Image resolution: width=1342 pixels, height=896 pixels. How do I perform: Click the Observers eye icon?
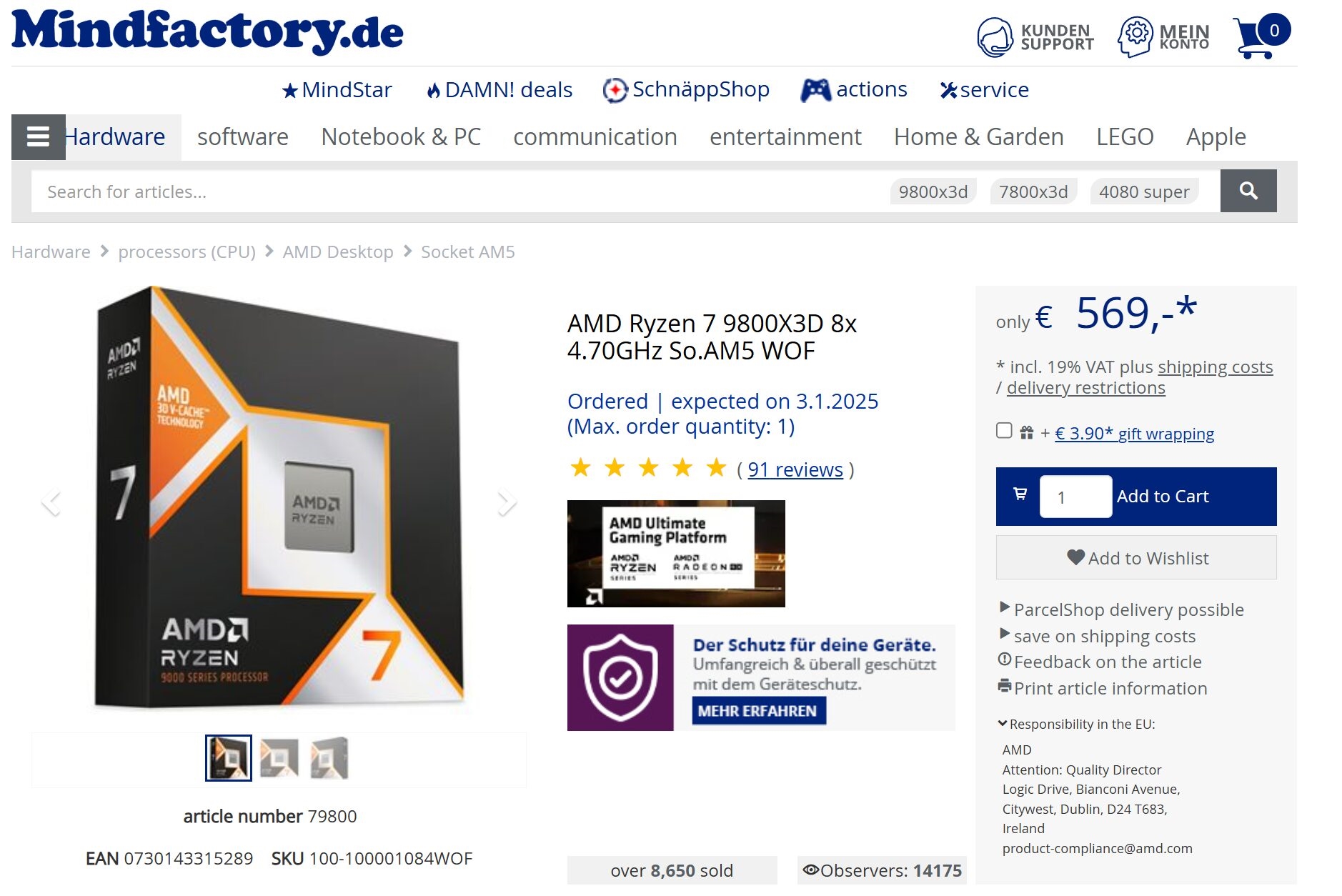click(x=810, y=870)
